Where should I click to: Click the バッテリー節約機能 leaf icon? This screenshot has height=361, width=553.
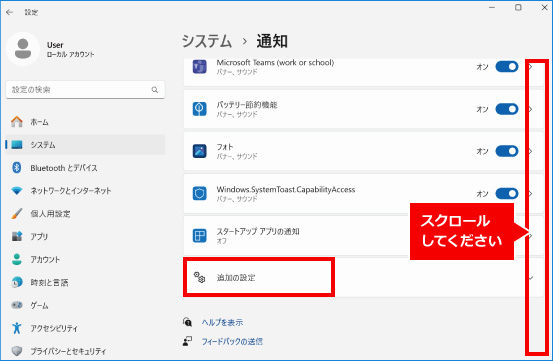click(200, 109)
